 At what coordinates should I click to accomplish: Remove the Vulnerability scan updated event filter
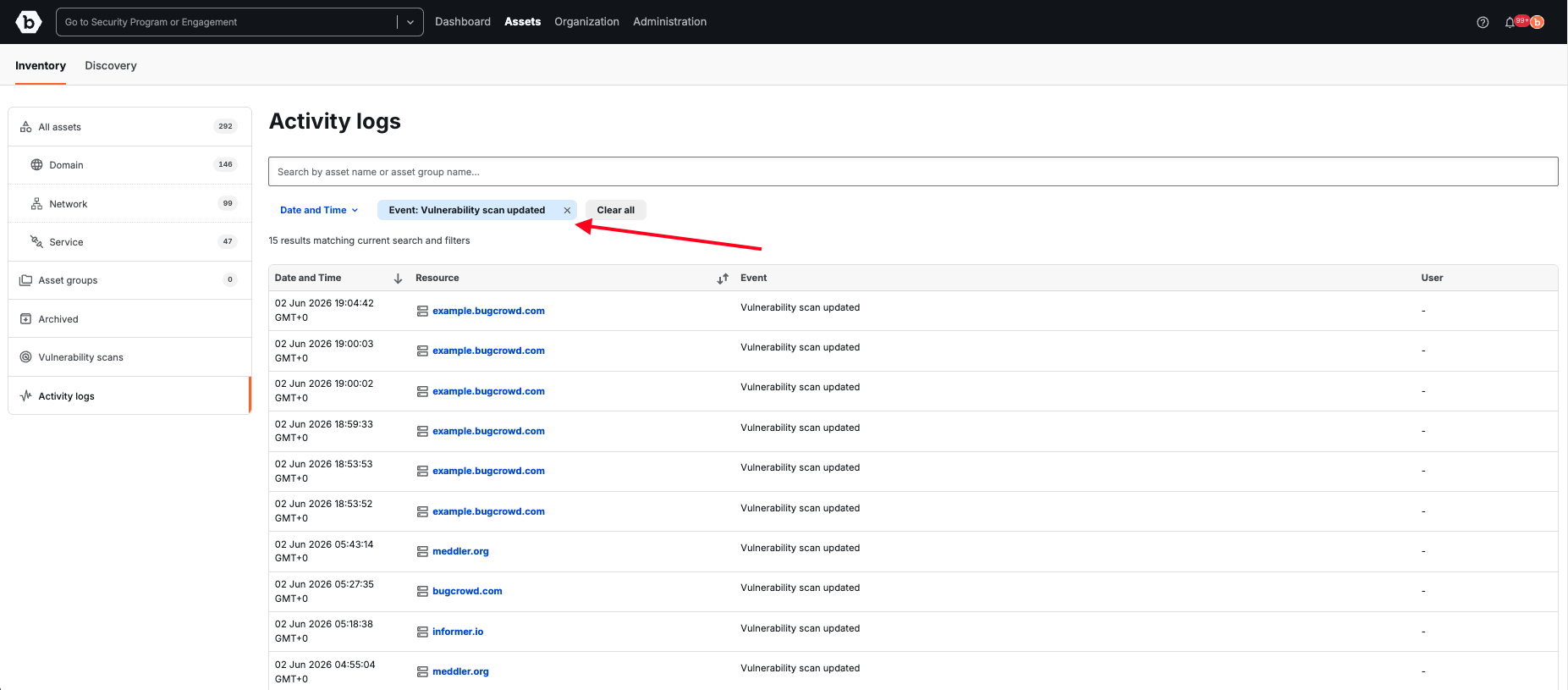(567, 211)
